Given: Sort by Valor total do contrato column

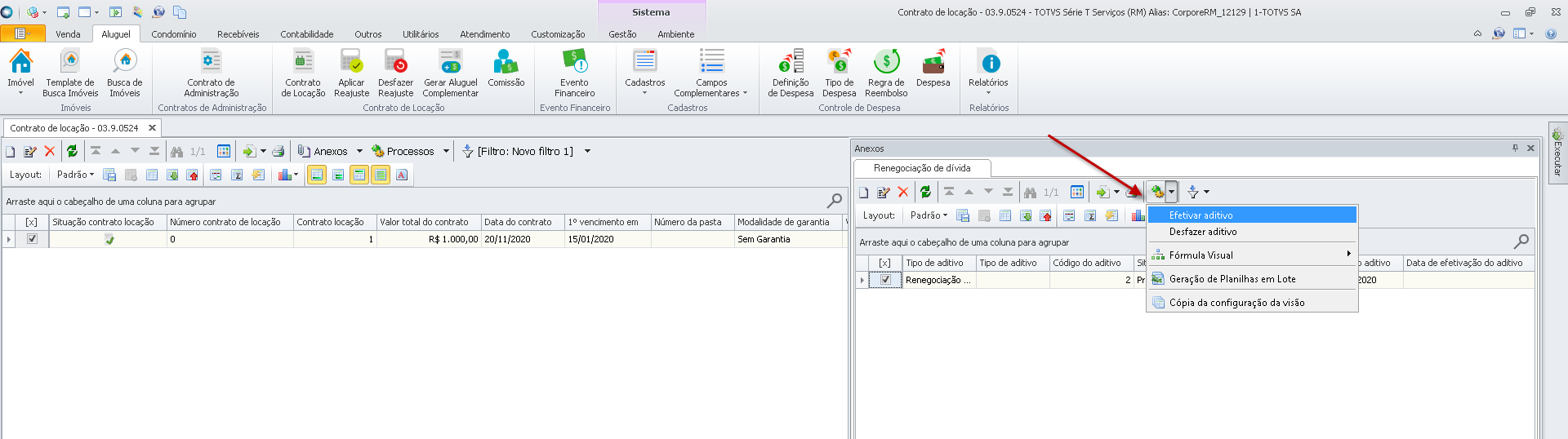Looking at the screenshot, I should point(429,222).
